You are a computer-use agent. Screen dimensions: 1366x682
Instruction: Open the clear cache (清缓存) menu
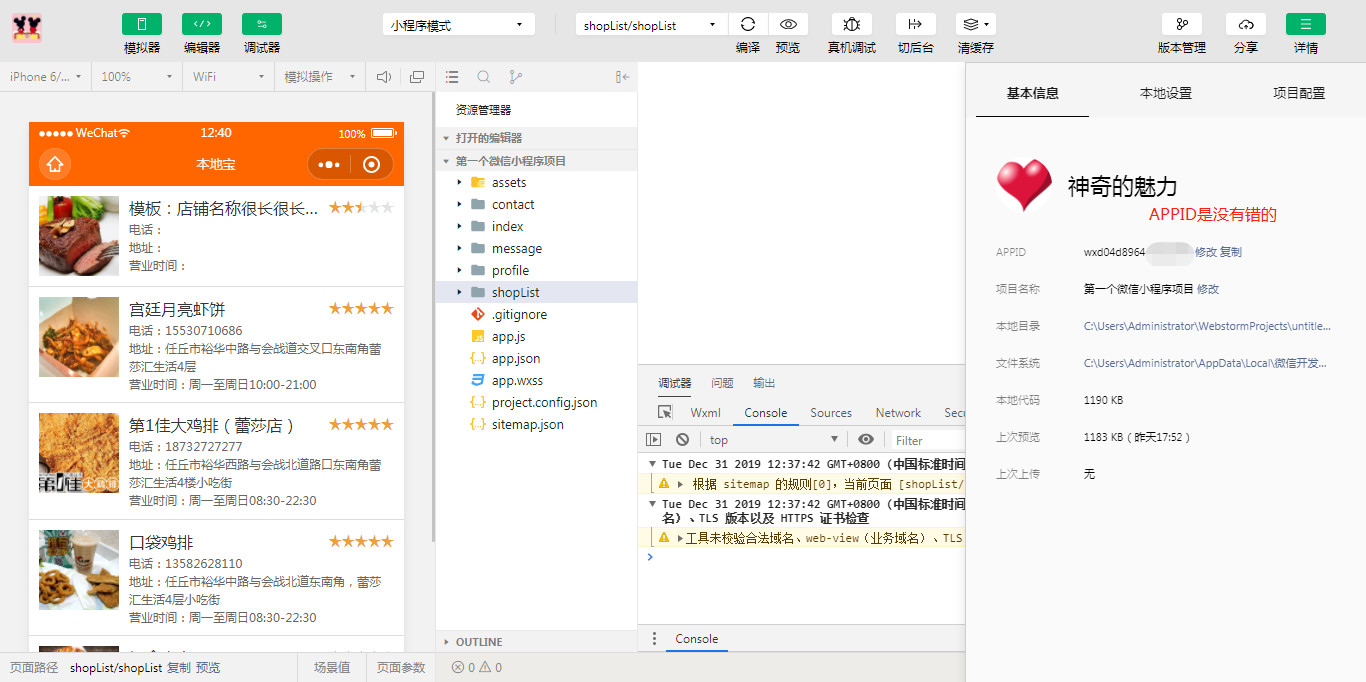tap(975, 24)
